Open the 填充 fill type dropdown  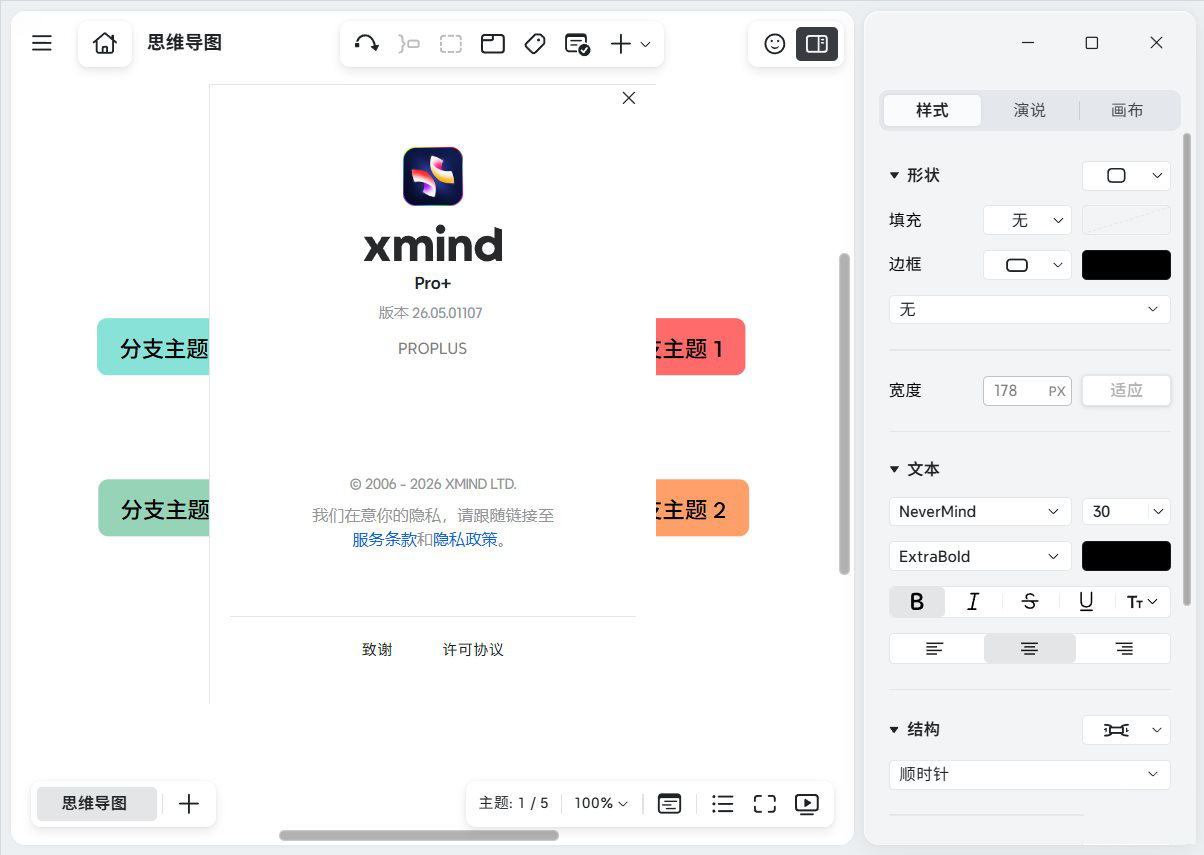click(x=1027, y=220)
